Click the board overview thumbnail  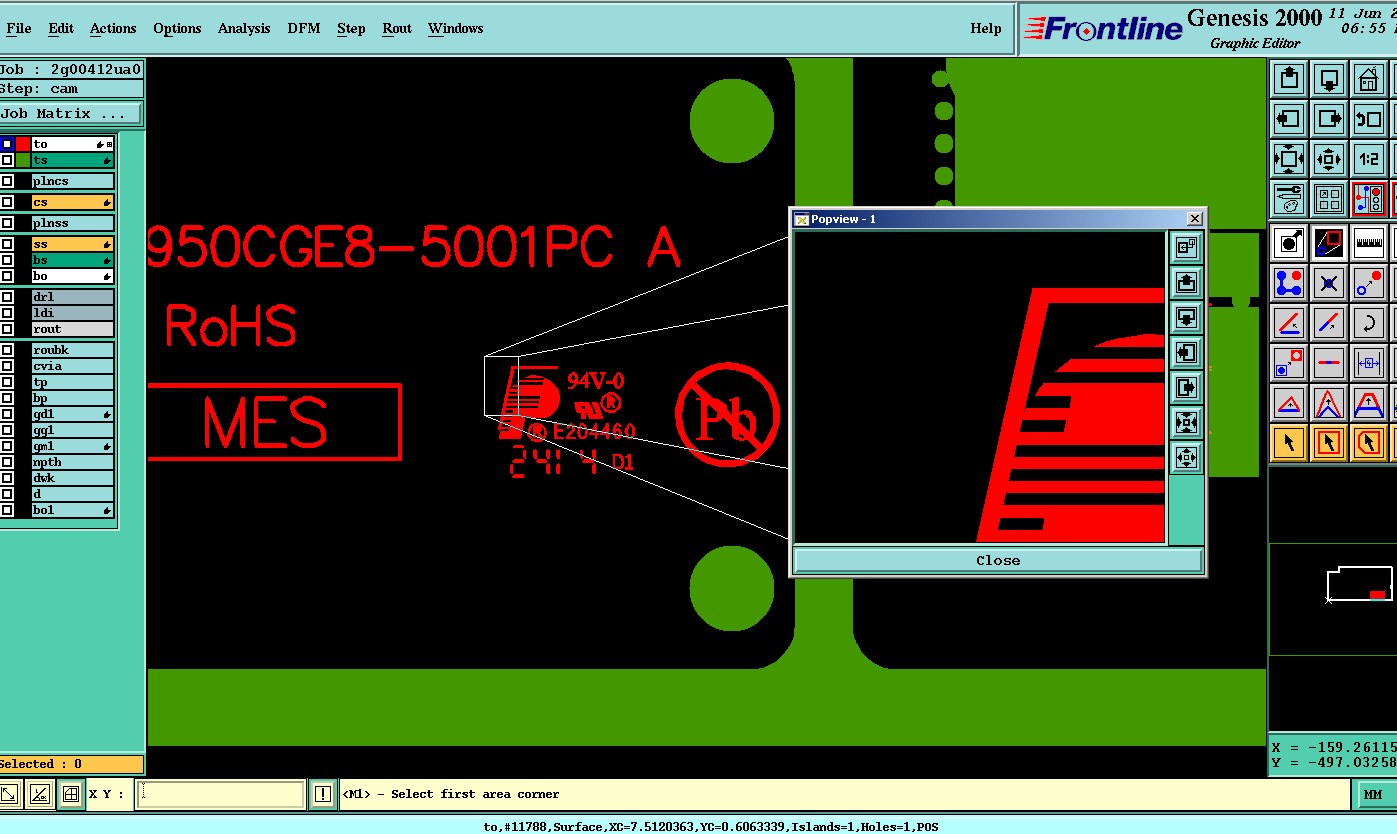[1358, 584]
